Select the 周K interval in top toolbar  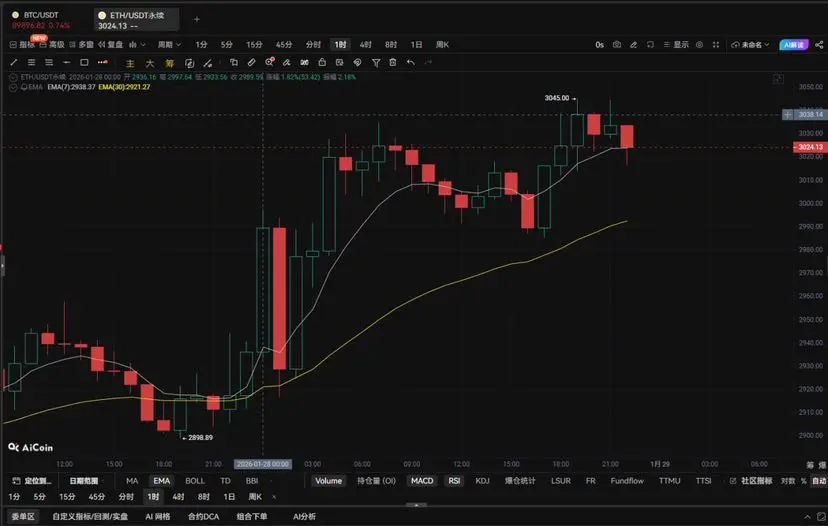click(443, 45)
